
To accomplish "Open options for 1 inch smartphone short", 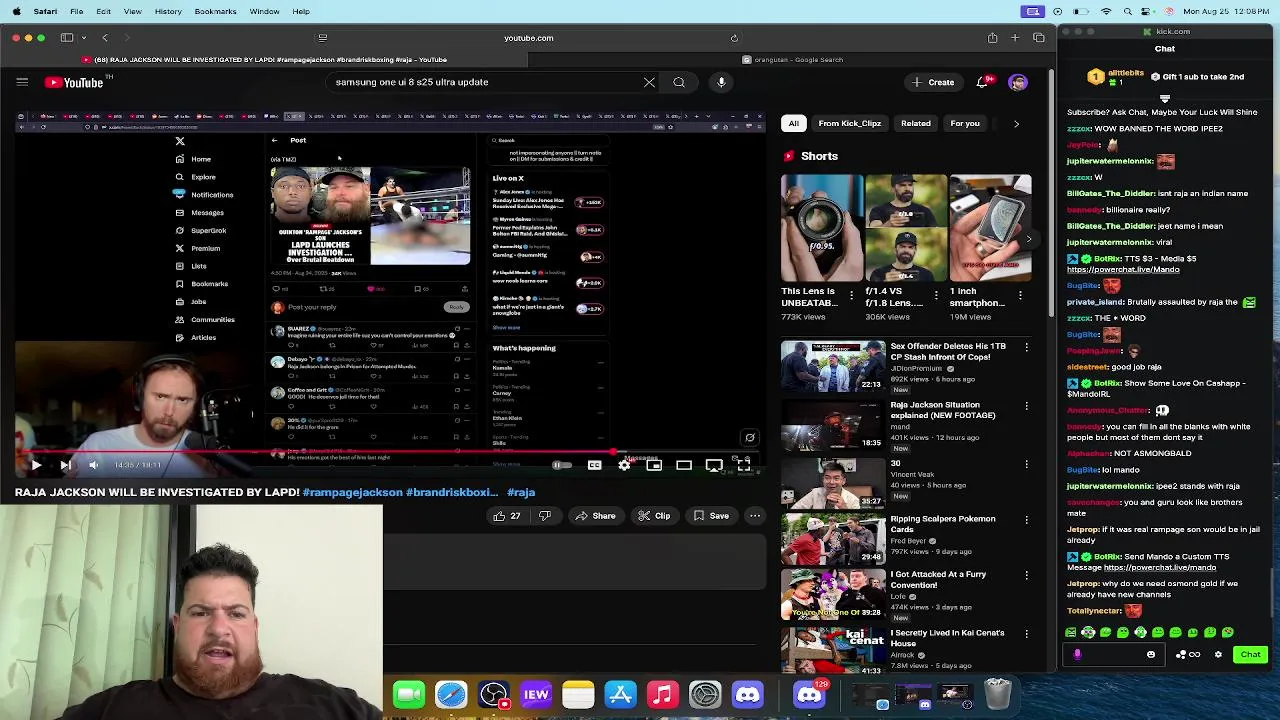I will click(1020, 295).
